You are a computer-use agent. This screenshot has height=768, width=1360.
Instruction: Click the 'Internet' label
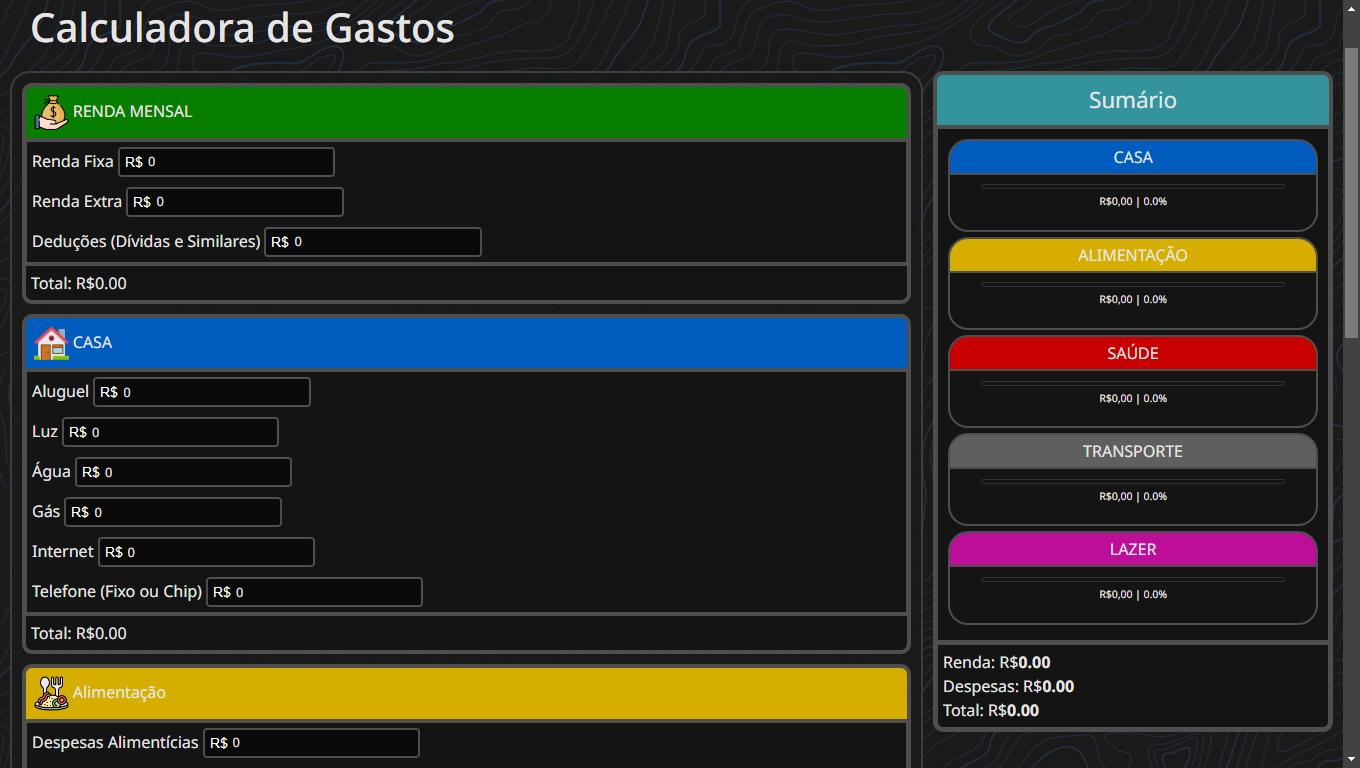63,551
